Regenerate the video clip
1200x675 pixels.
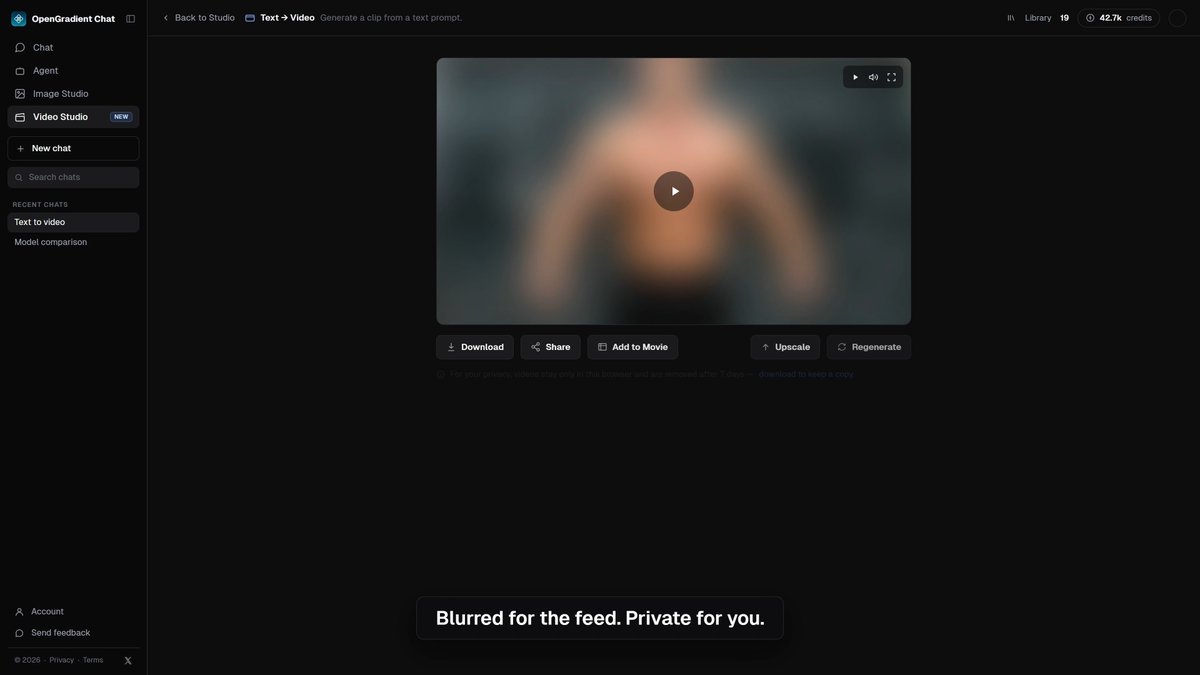pos(869,347)
